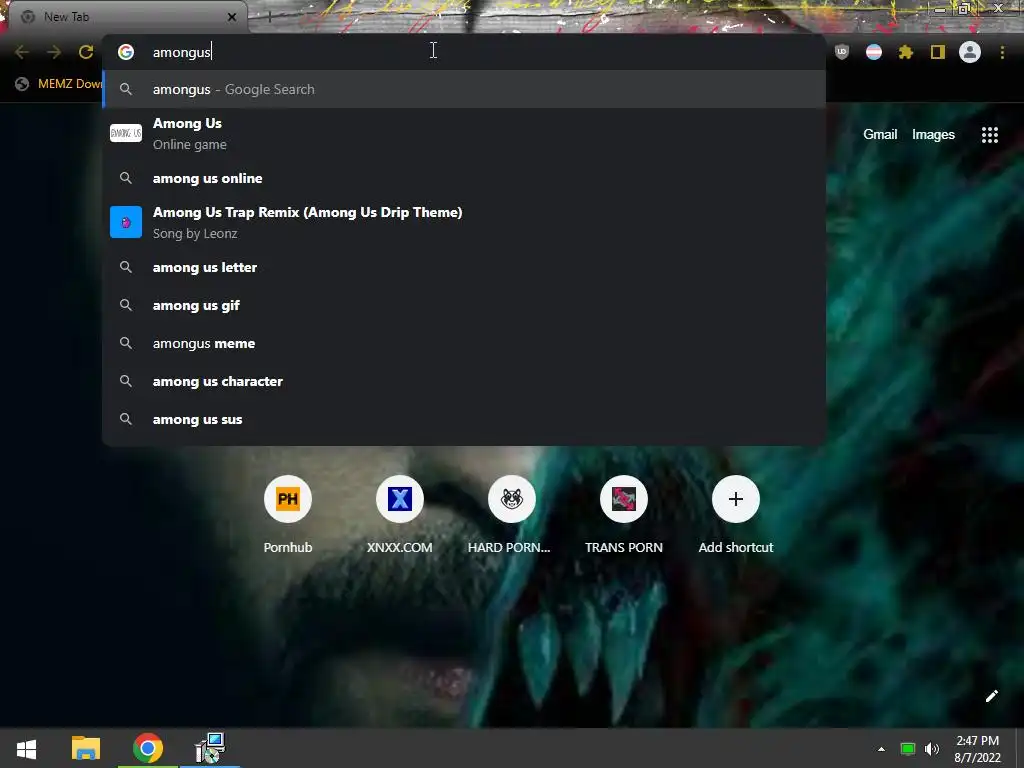Click the browser back arrow
Screen dimensions: 1024x768
[22, 52]
